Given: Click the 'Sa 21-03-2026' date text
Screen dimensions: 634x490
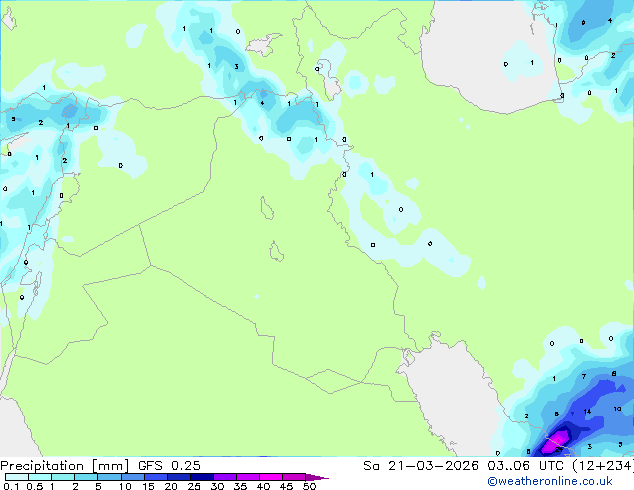Looking at the screenshot, I should tap(421, 466).
